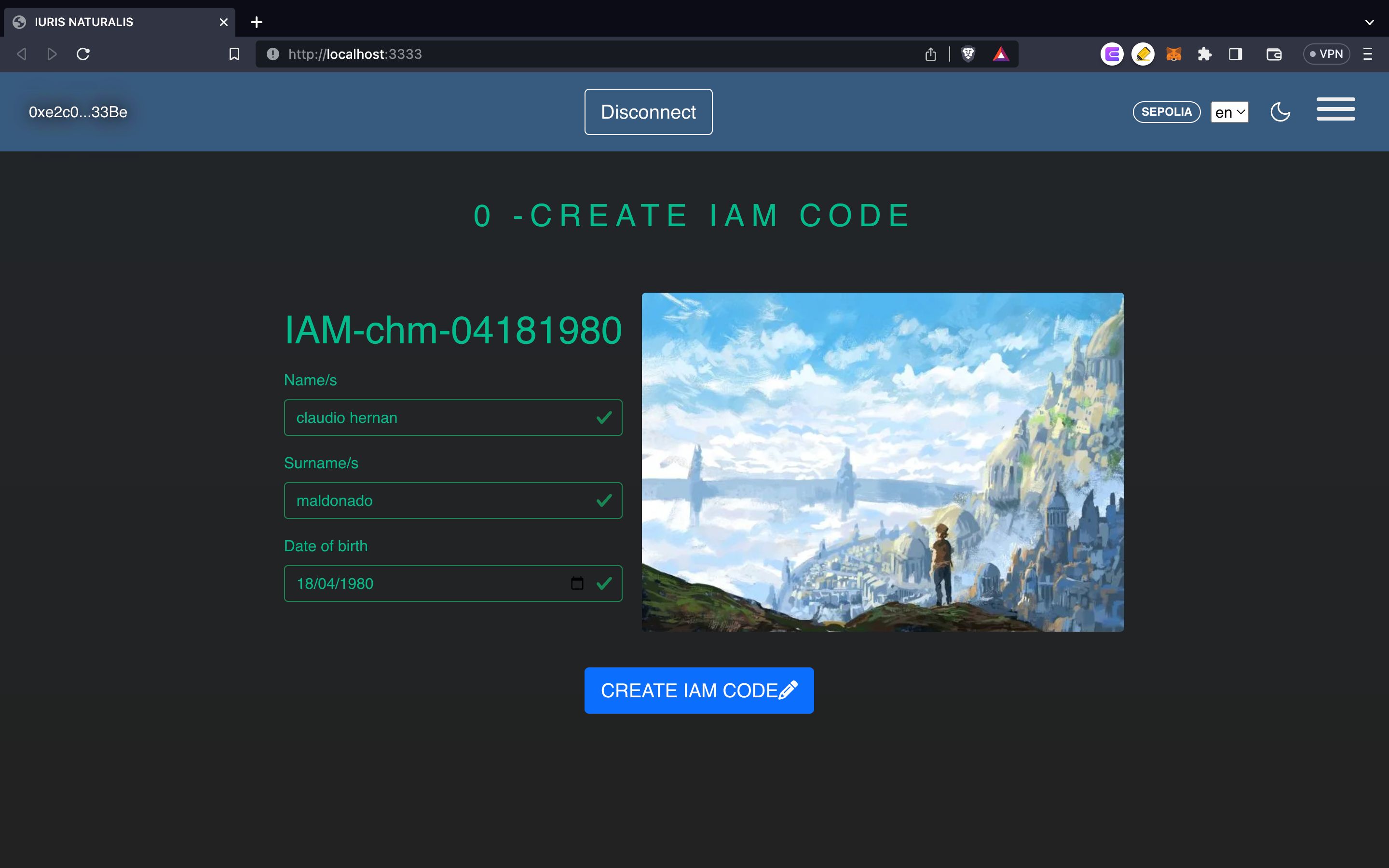This screenshot has width=1389, height=868.
Task: Open the calendar date picker icon
Action: pyautogui.click(x=577, y=583)
